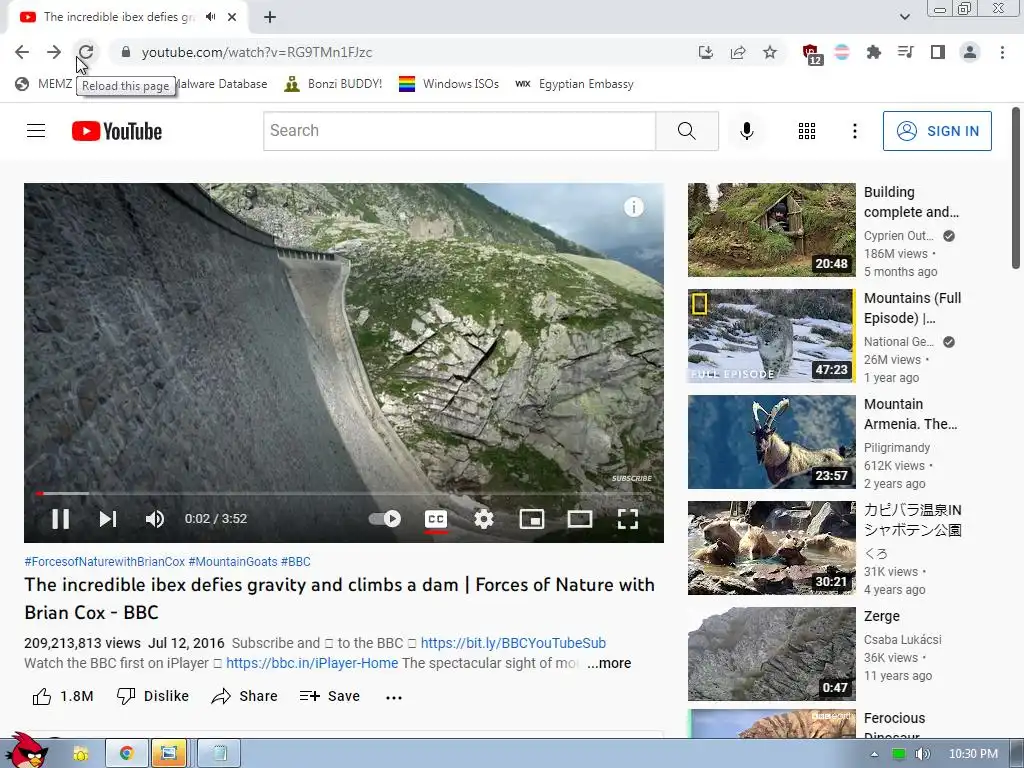Click the address bar URL
1024x768 pixels.
257,52
